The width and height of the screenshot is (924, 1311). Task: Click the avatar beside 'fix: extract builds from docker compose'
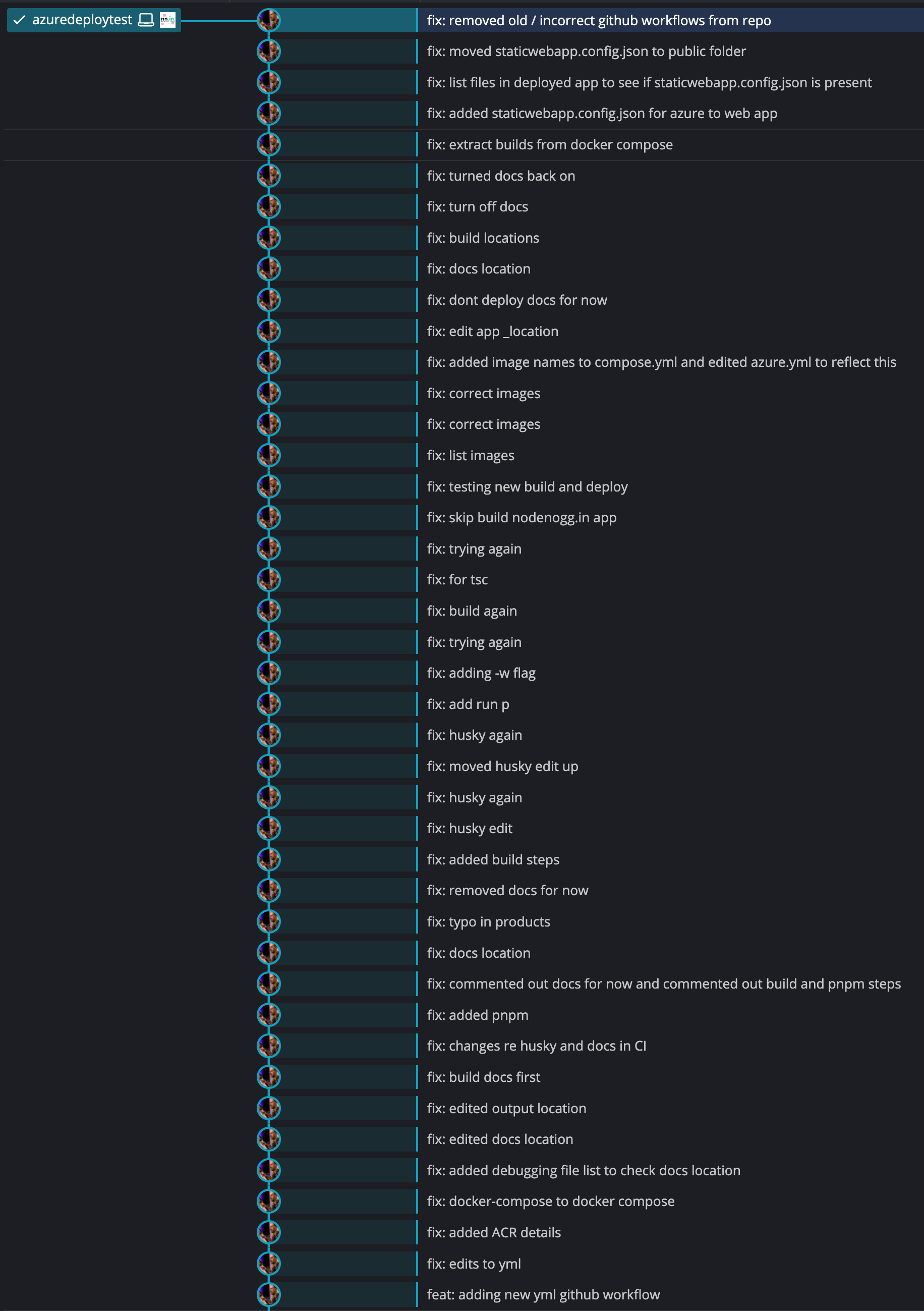[x=269, y=144]
